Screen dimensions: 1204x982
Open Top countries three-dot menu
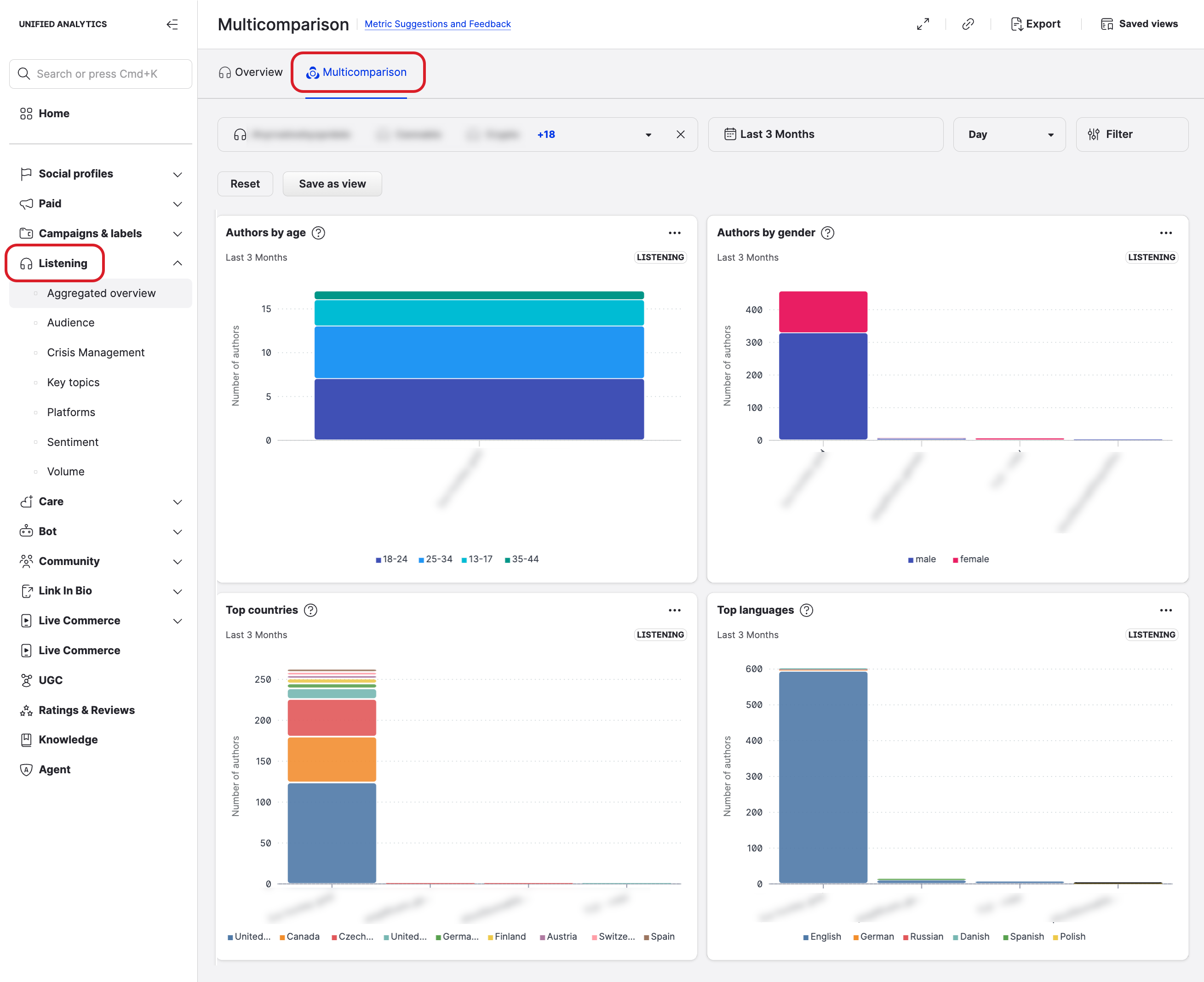coord(674,611)
